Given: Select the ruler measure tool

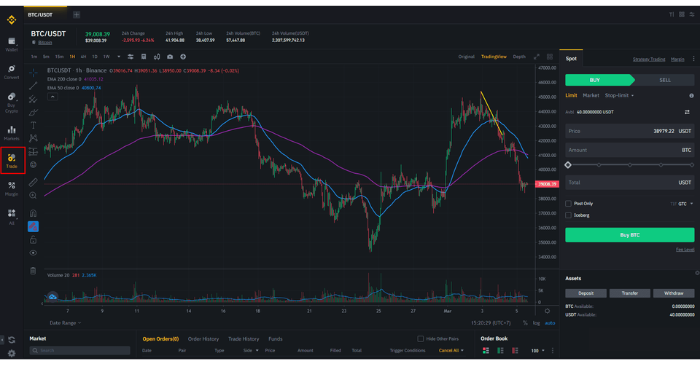Looking at the screenshot, I should click(x=33, y=182).
